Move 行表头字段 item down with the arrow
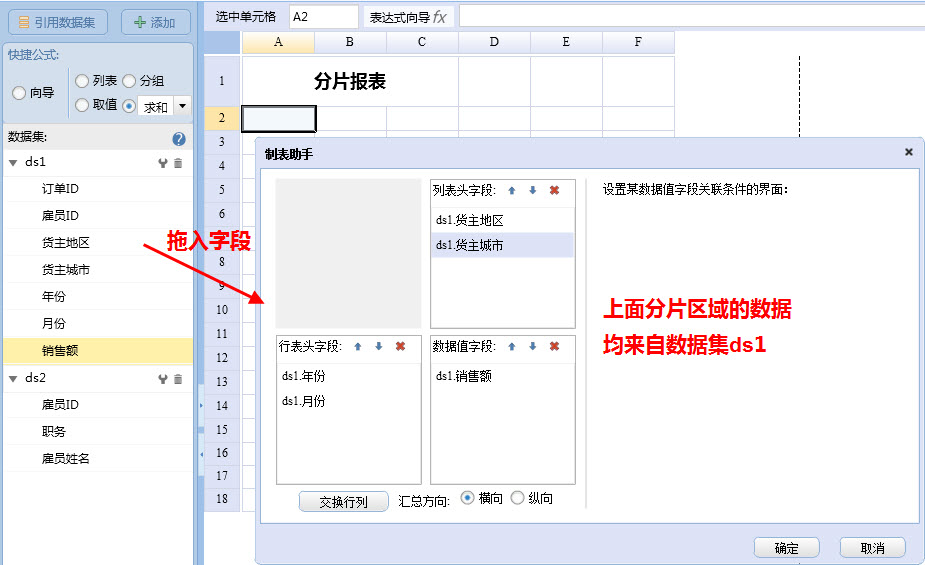925x565 pixels. (x=378, y=346)
